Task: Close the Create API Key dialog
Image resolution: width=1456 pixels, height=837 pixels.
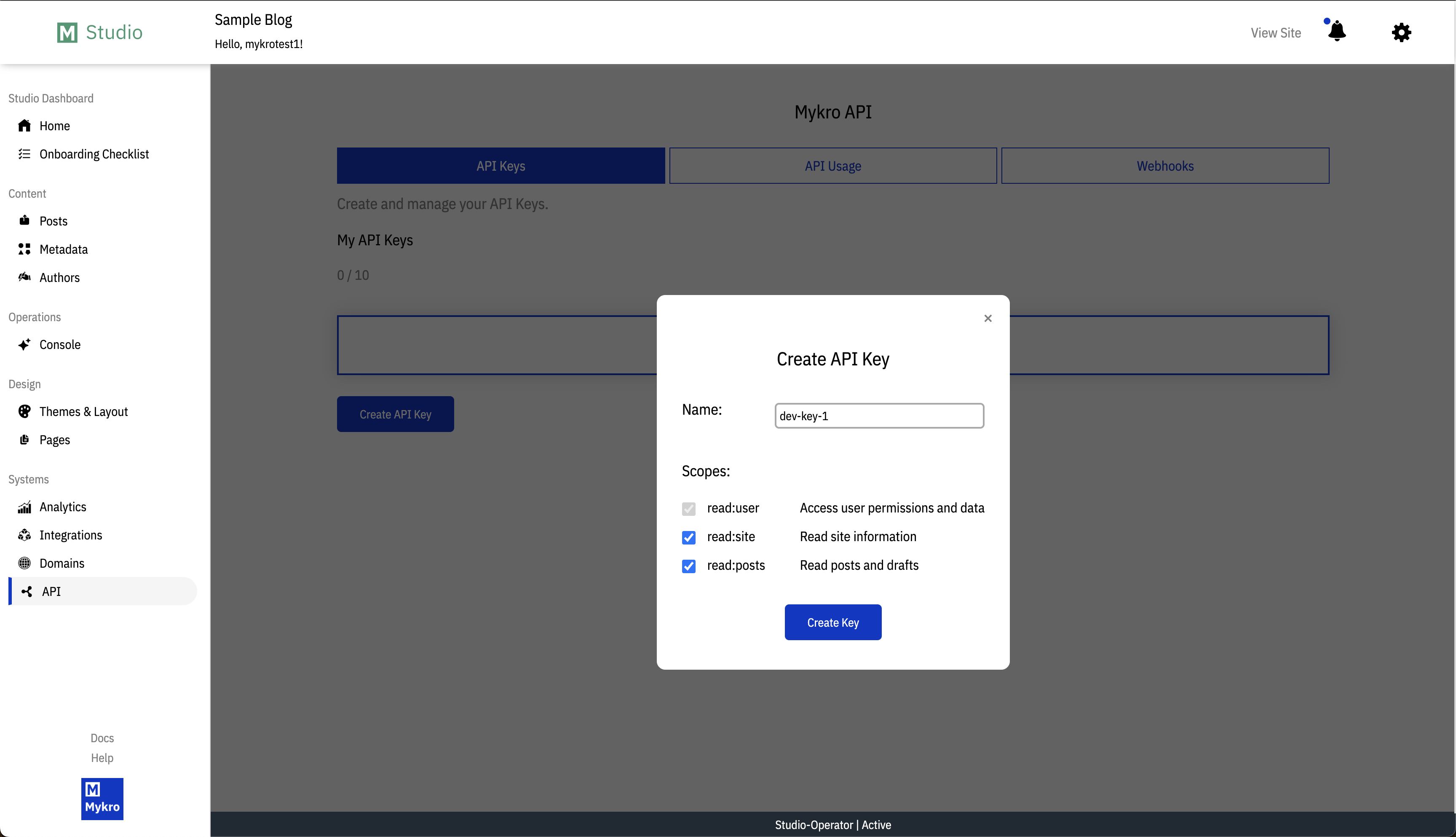Action: pyautogui.click(x=988, y=319)
